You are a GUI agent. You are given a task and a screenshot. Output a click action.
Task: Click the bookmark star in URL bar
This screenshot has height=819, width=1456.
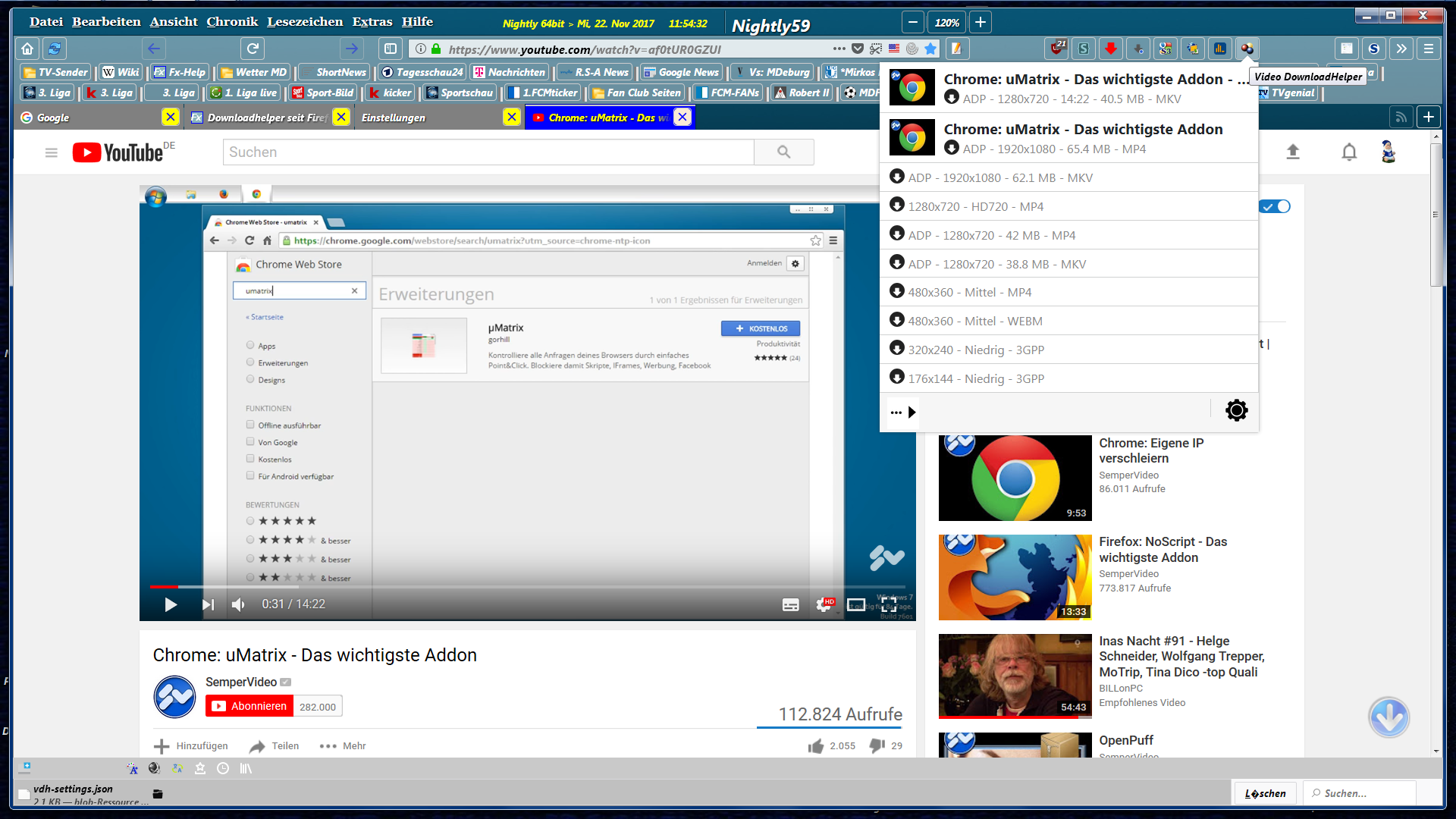tap(930, 49)
